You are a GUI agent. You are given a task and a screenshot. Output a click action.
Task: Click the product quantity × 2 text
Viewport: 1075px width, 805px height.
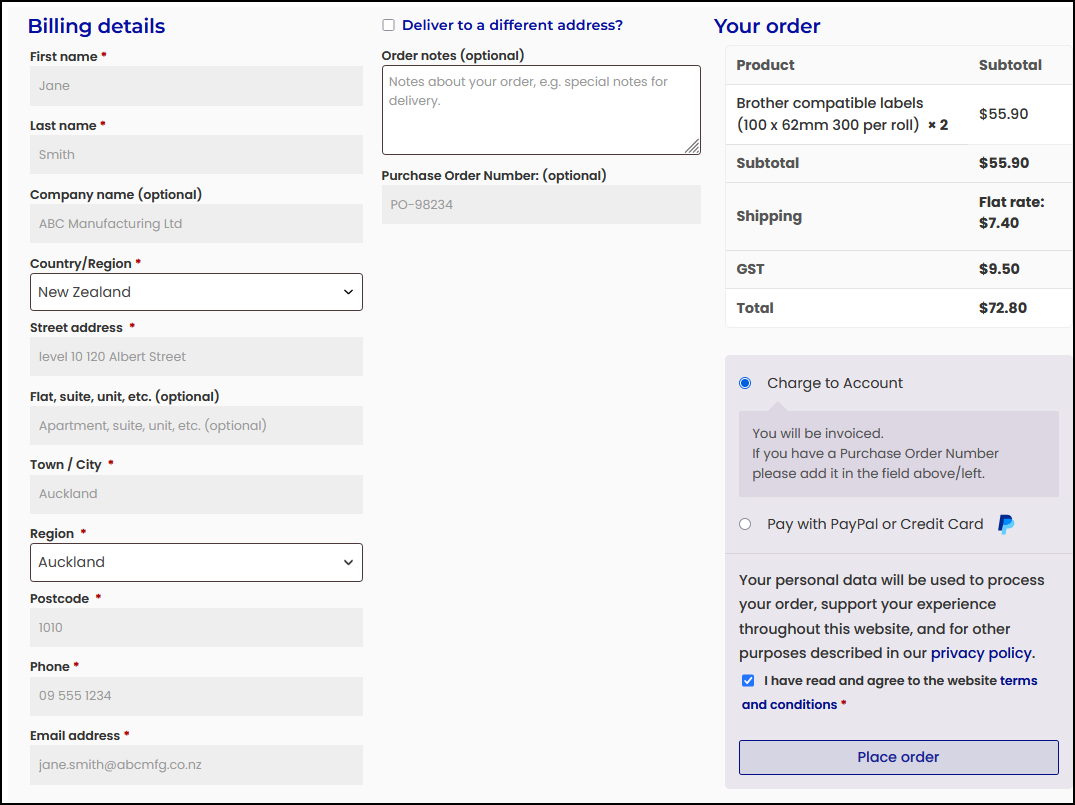[x=938, y=125]
